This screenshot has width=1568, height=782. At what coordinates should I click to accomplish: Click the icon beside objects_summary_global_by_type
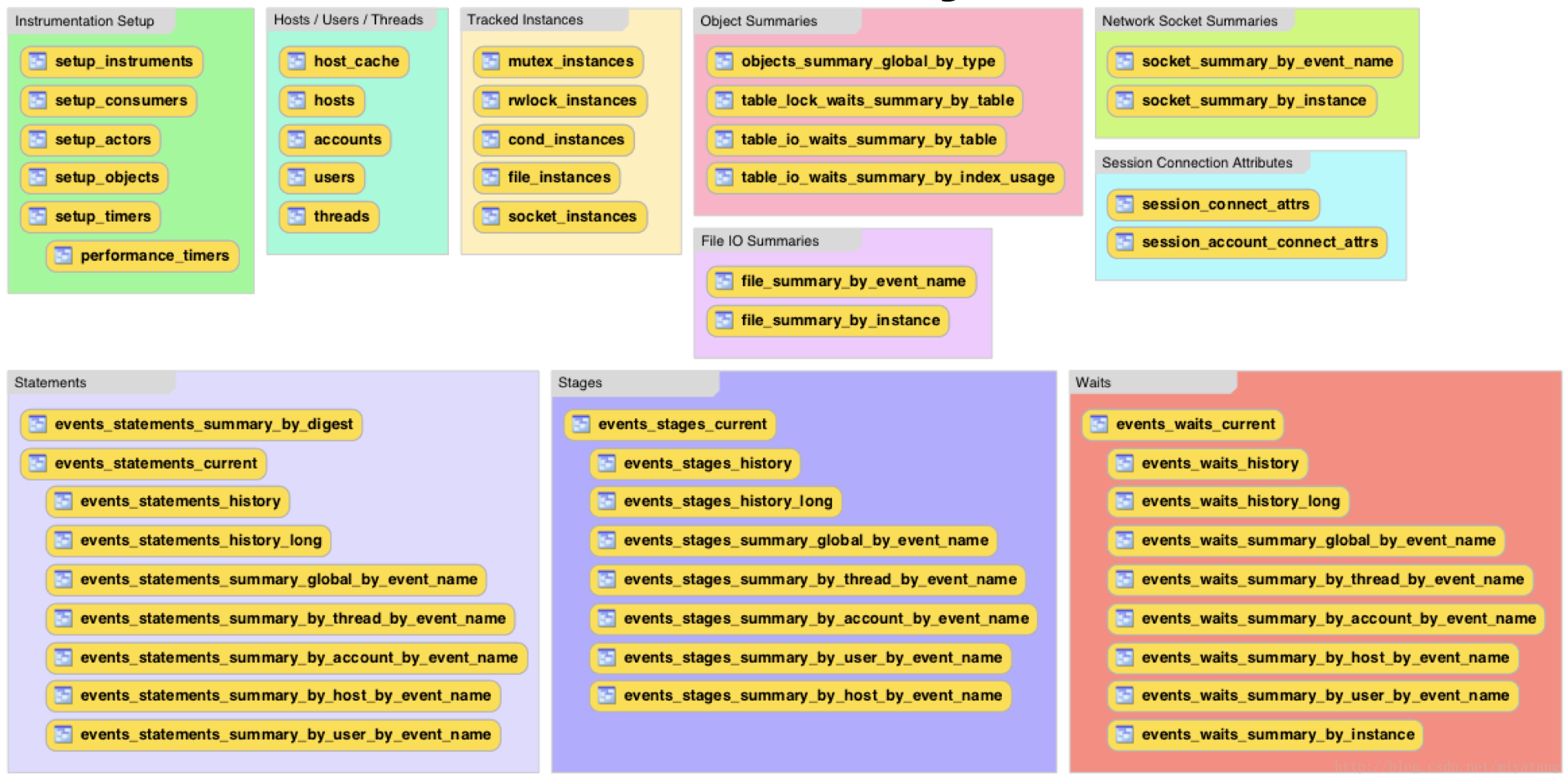[x=724, y=61]
